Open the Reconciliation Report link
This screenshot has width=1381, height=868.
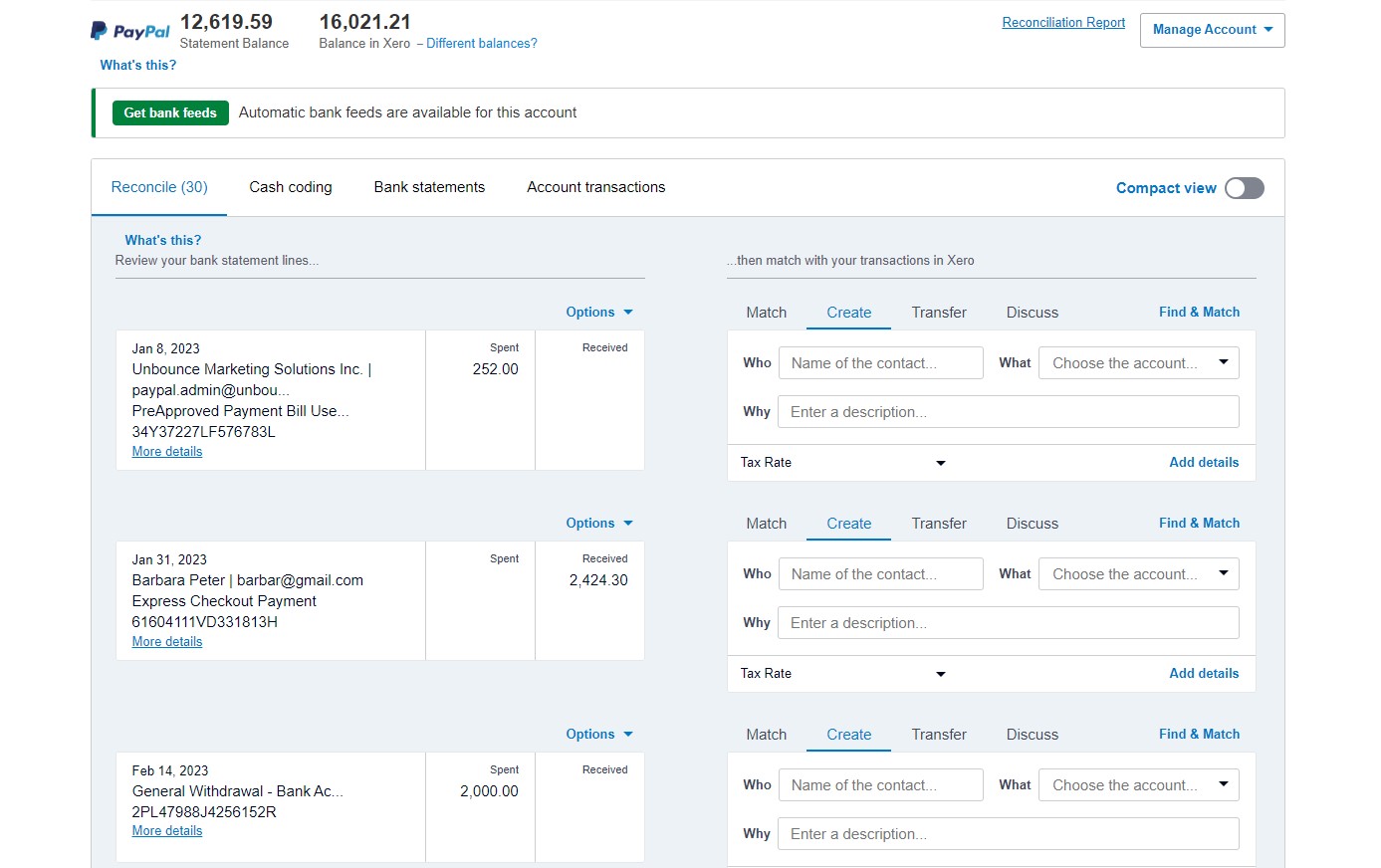point(1063,23)
